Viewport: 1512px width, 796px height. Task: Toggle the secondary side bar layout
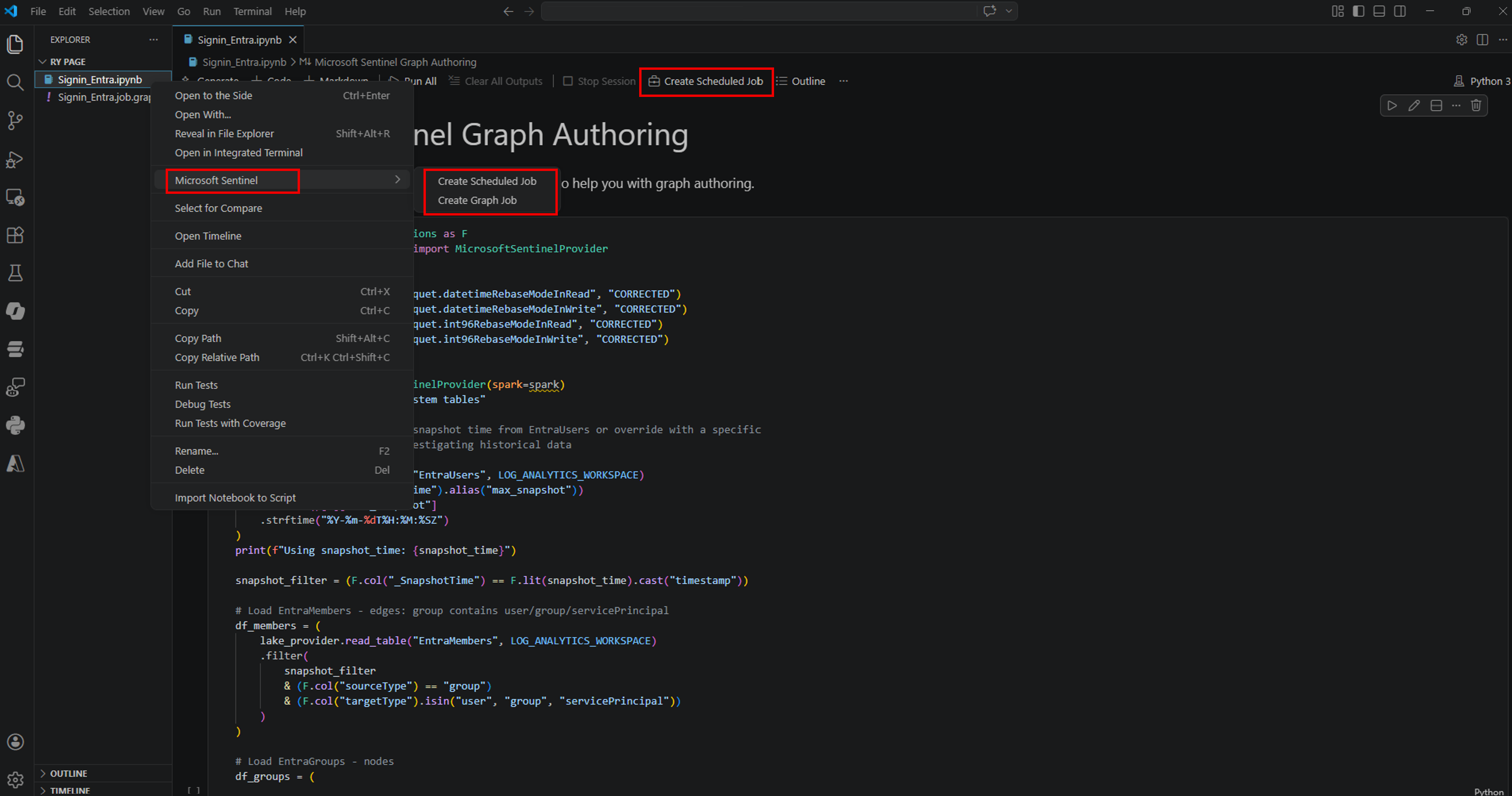tap(1400, 11)
